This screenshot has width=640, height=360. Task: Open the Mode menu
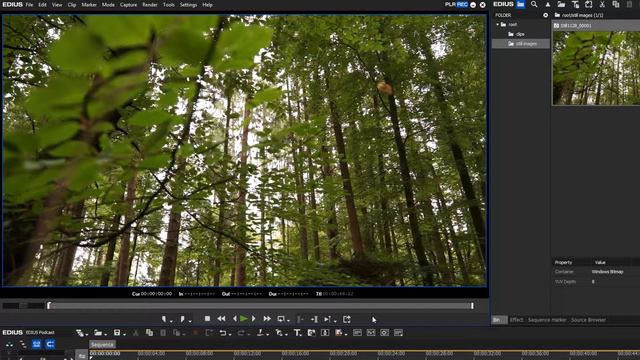pyautogui.click(x=108, y=5)
